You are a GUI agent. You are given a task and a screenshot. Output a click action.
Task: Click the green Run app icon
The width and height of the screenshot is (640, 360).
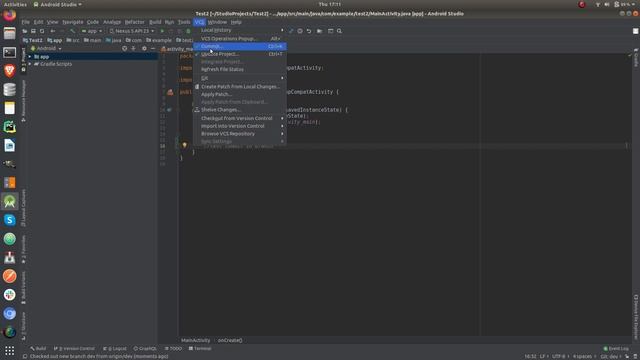point(162,31)
